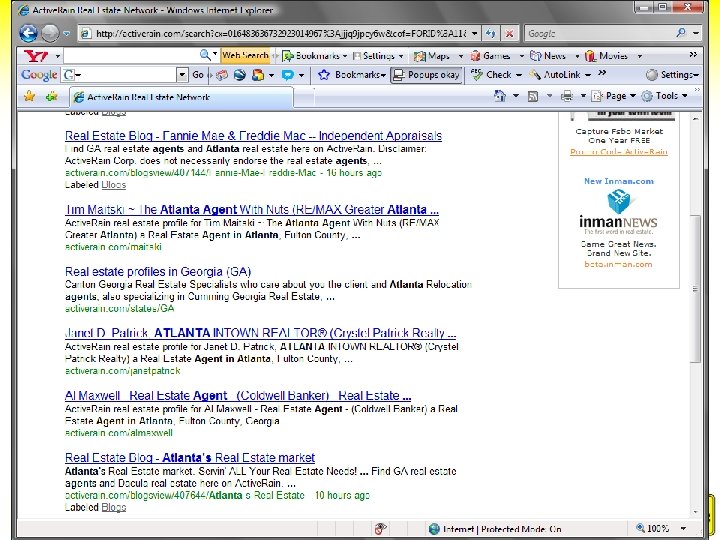The image size is (720, 540).
Task: Click the Home page icon
Action: coord(500,96)
